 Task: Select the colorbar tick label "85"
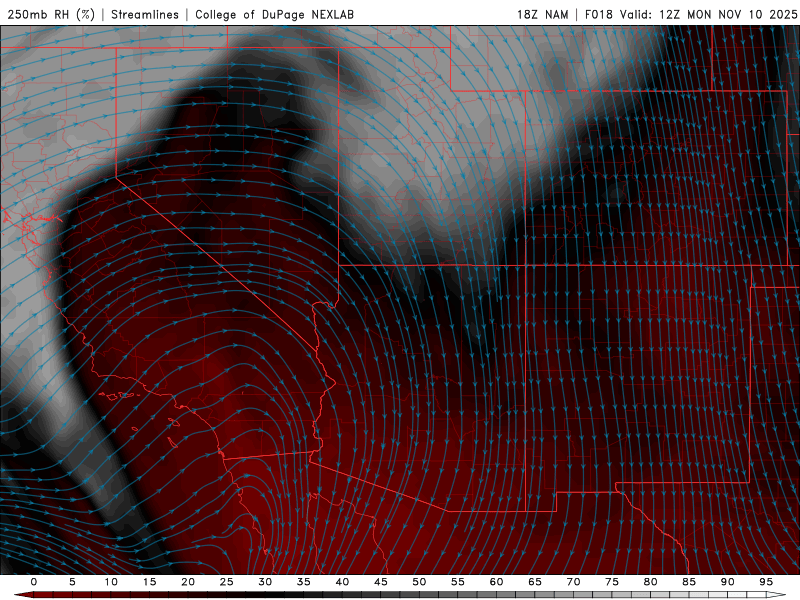point(689,582)
